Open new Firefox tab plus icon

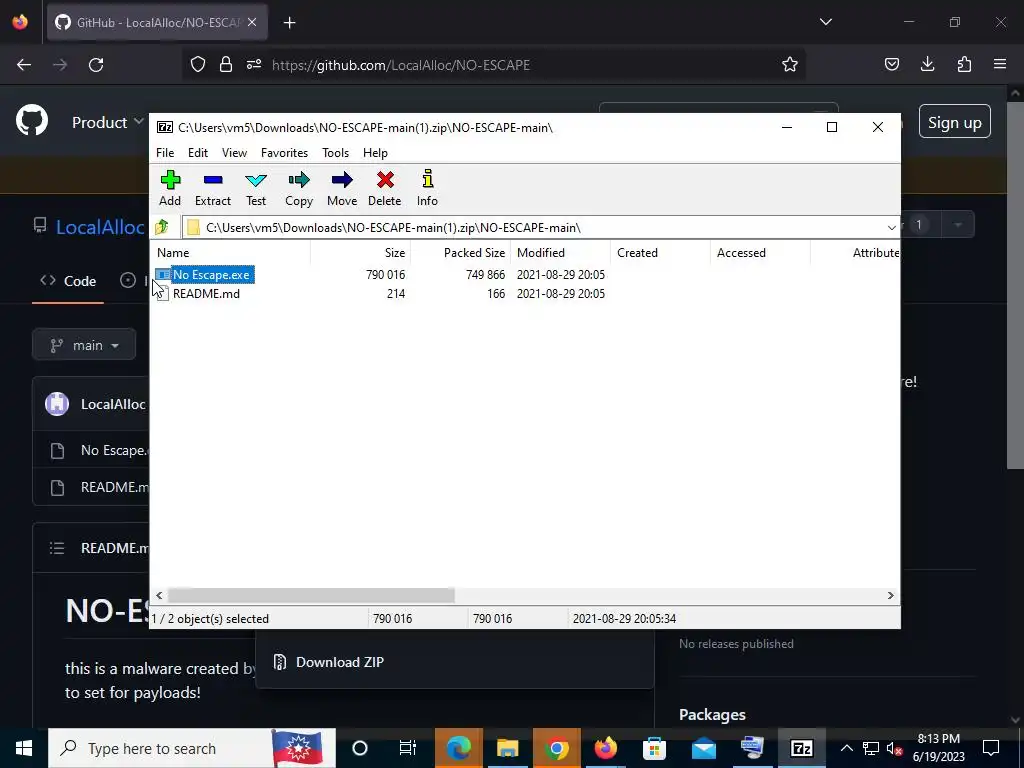pyautogui.click(x=289, y=23)
